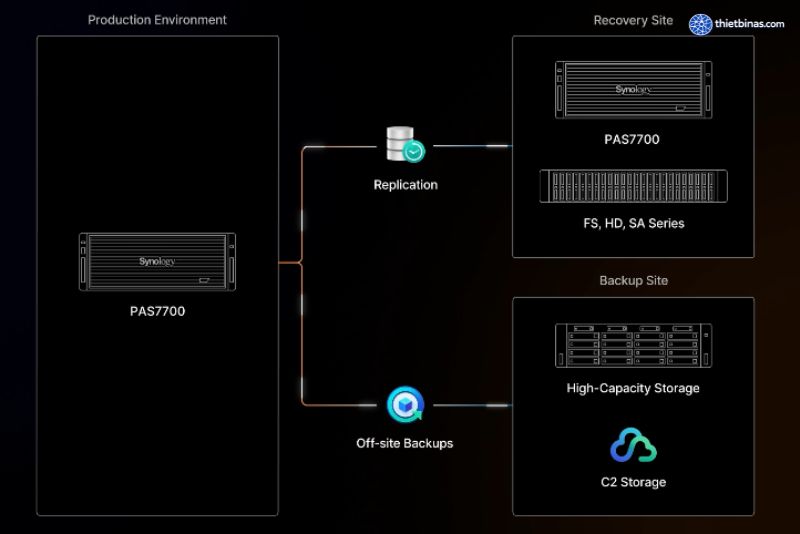Select the High-Capacity Storage unit image

(x=634, y=345)
